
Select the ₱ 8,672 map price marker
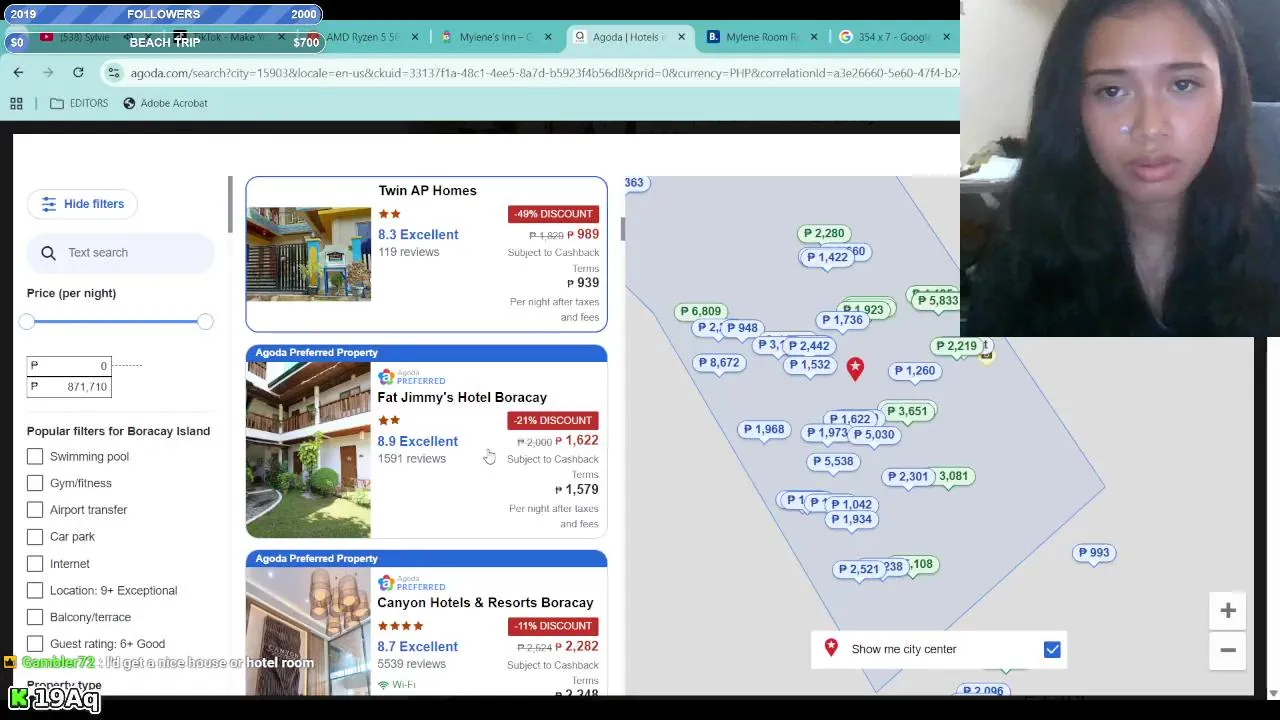pos(719,363)
